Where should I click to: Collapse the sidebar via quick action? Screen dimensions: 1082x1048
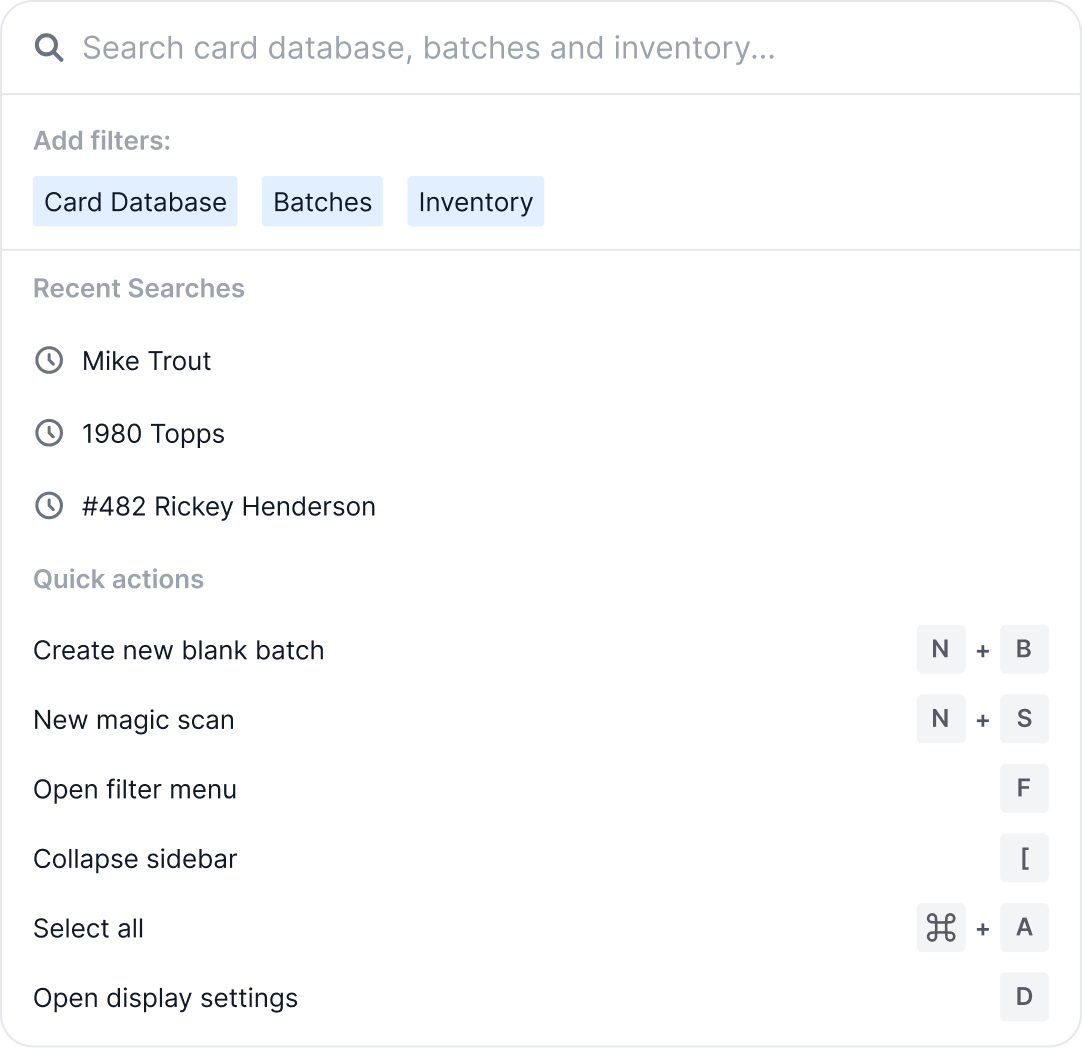coord(134,858)
